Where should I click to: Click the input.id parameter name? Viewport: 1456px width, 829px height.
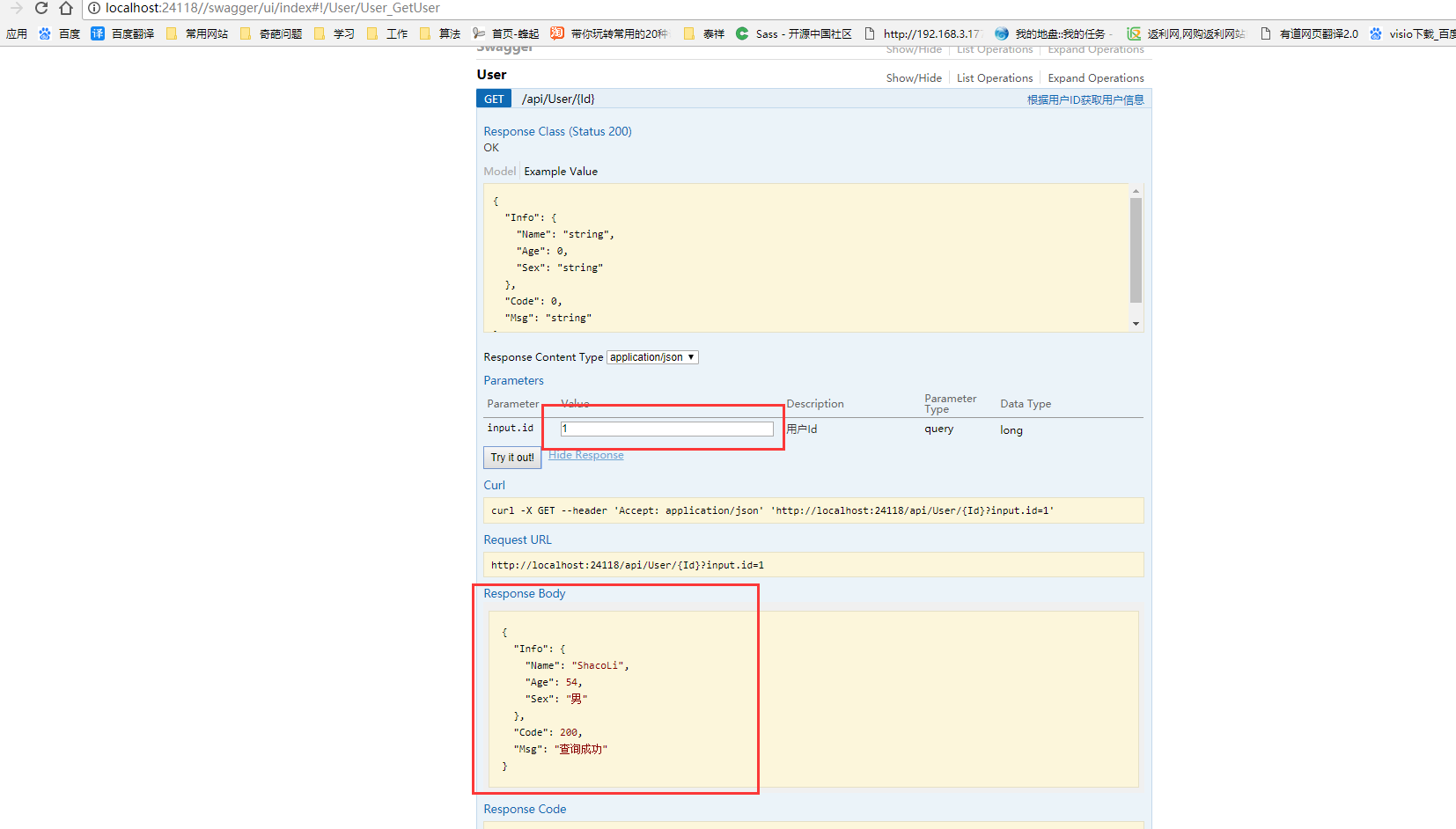[511, 428]
